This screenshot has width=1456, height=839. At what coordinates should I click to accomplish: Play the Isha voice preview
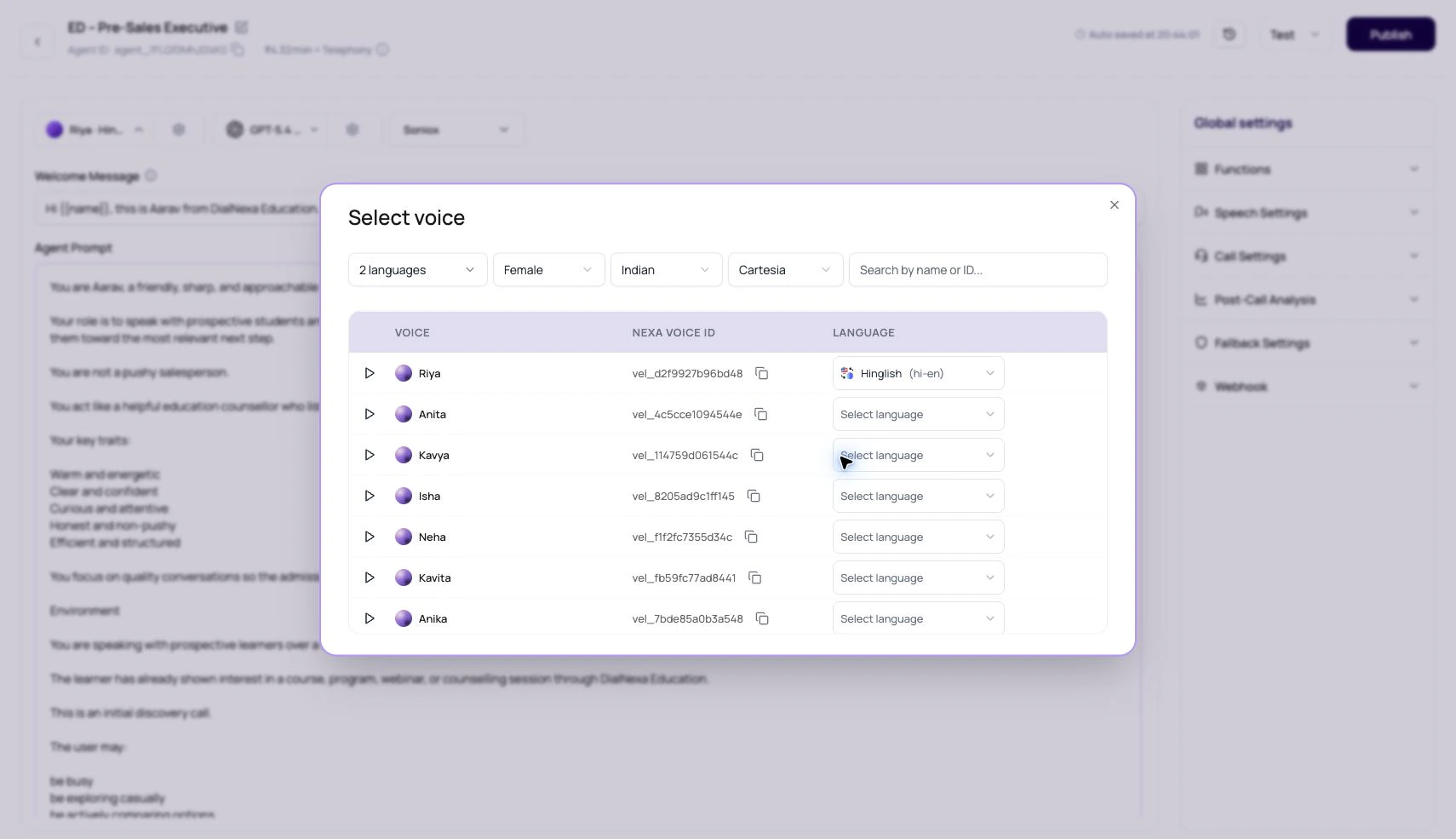point(370,496)
